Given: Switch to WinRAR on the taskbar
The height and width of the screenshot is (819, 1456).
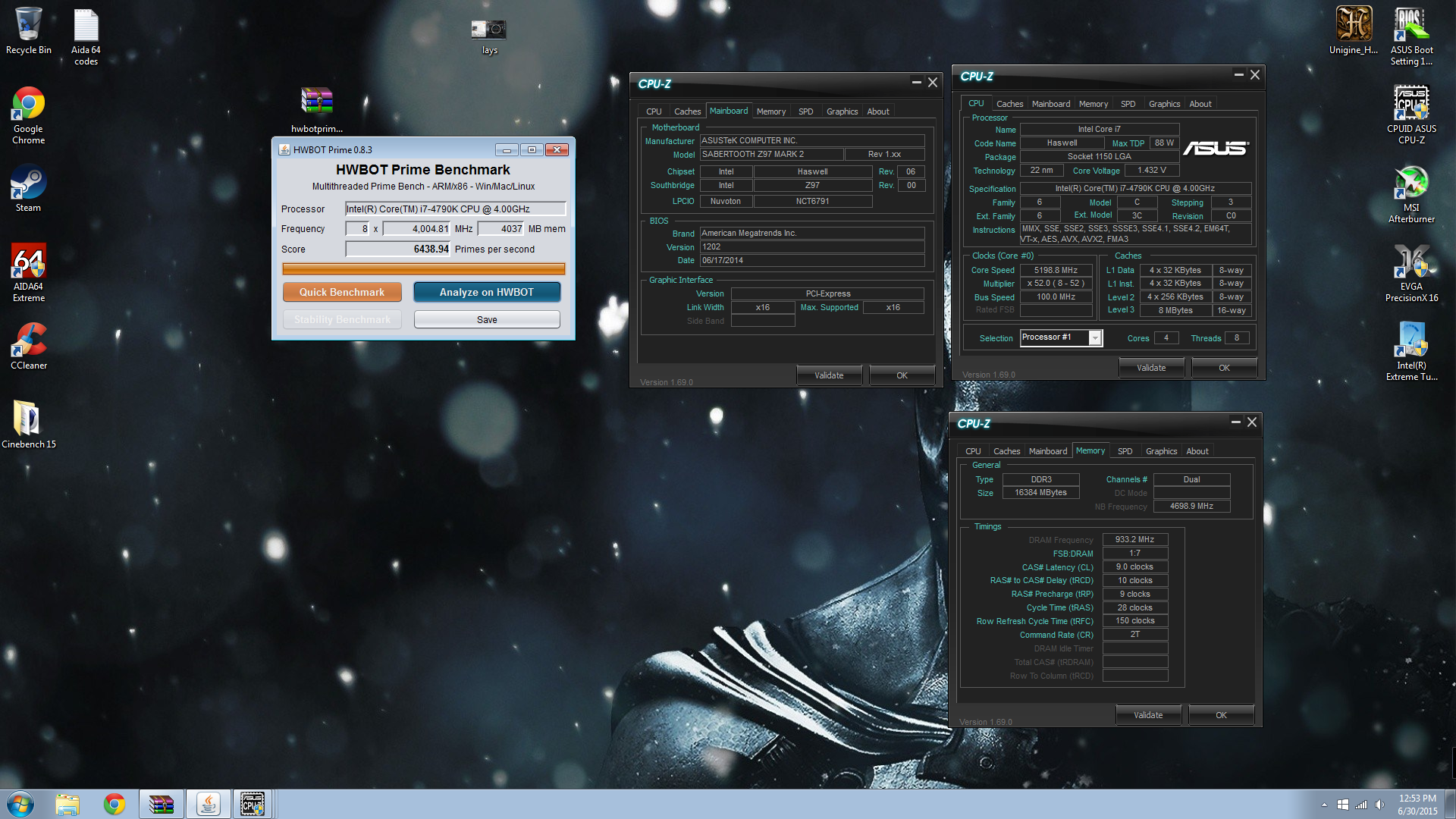Looking at the screenshot, I should (161, 804).
